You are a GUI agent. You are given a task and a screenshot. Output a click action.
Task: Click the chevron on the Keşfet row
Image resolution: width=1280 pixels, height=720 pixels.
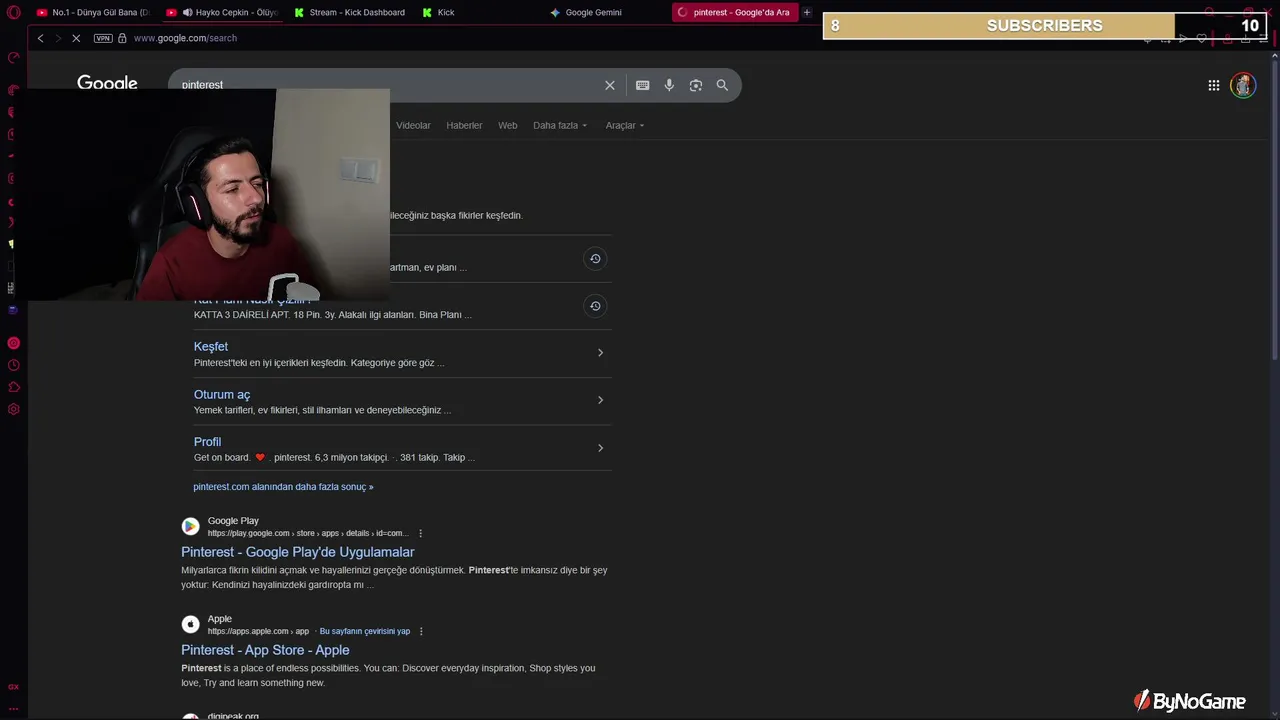coord(600,353)
